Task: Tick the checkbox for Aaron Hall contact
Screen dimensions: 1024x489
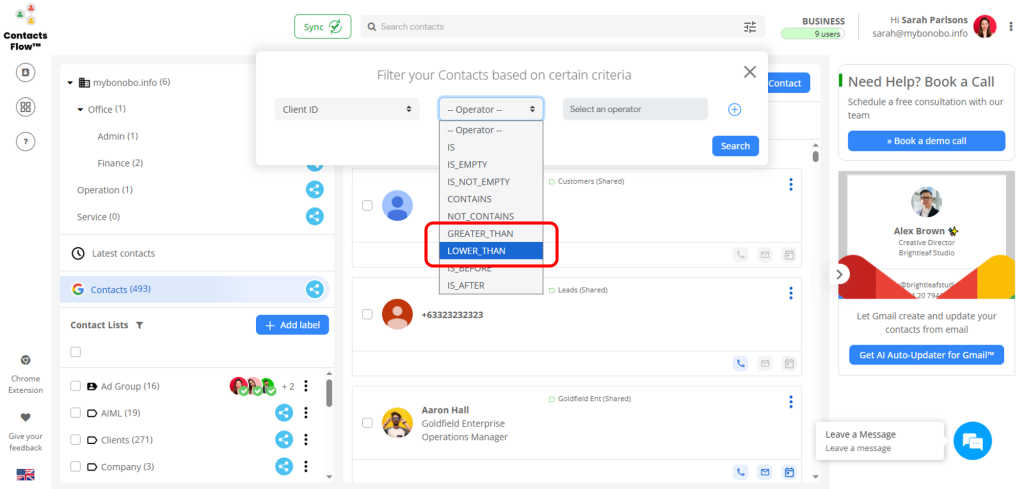Action: coord(367,422)
